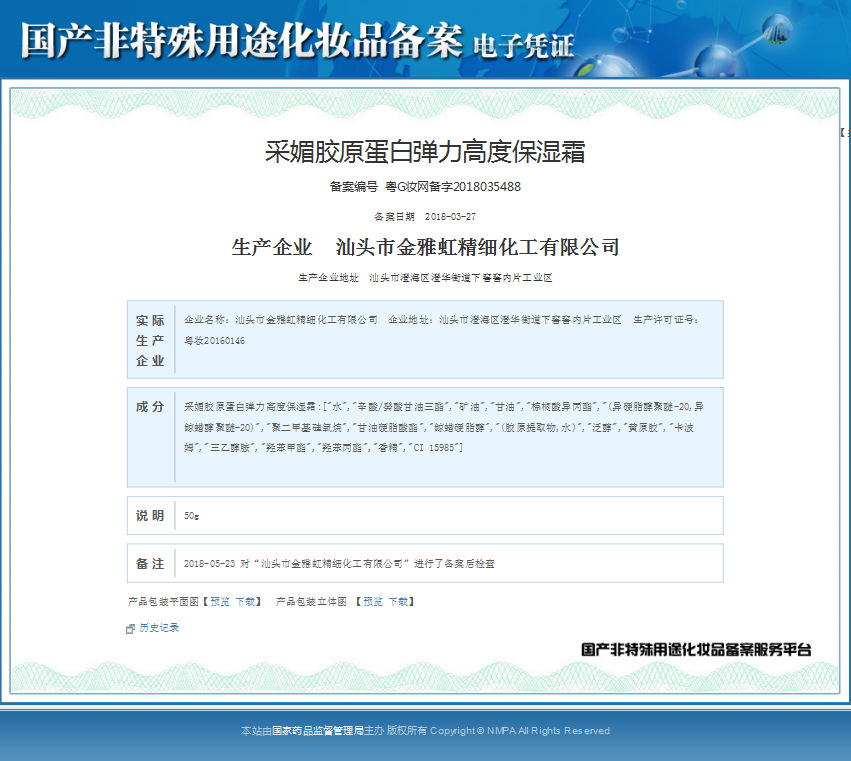Click the Copyright NMPA footer text
This screenshot has height=761, width=851.
pyautogui.click(x=520, y=731)
